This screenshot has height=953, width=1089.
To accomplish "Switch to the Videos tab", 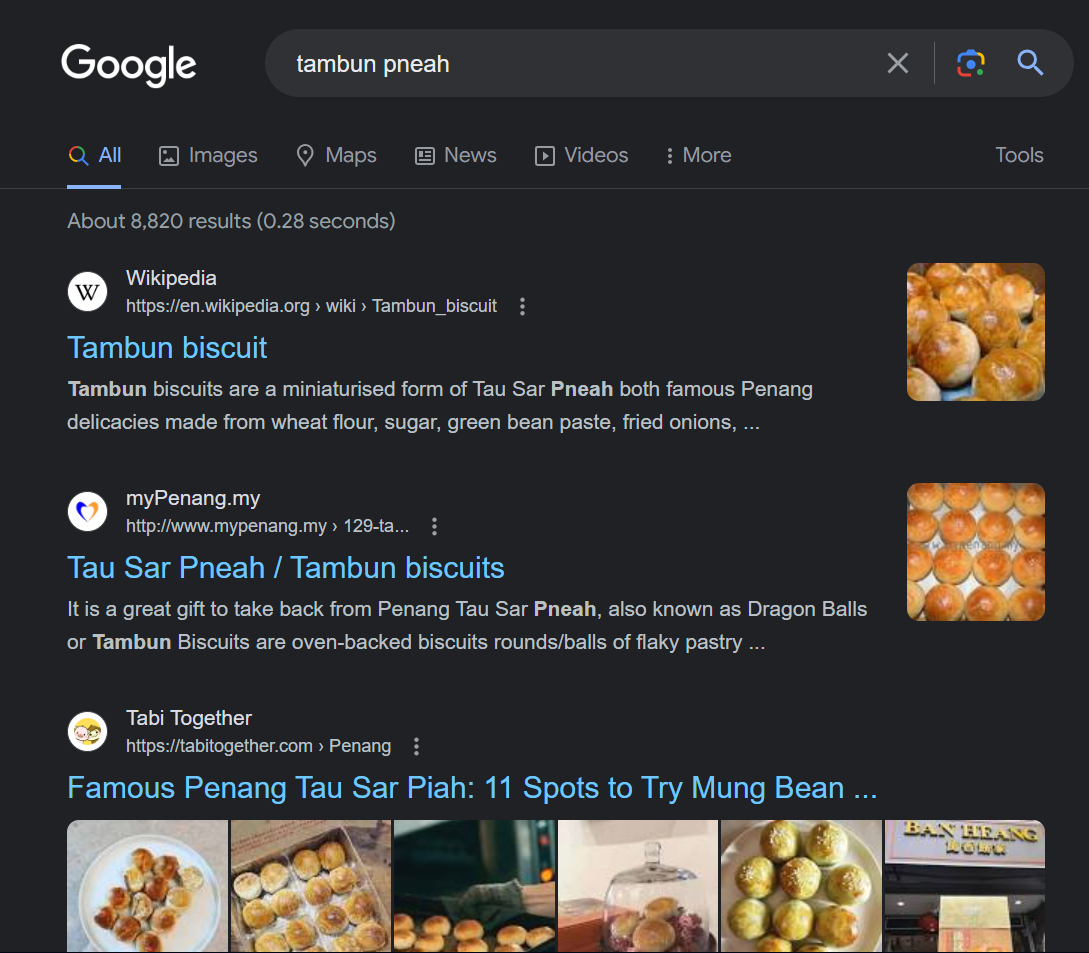I will pyautogui.click(x=581, y=156).
